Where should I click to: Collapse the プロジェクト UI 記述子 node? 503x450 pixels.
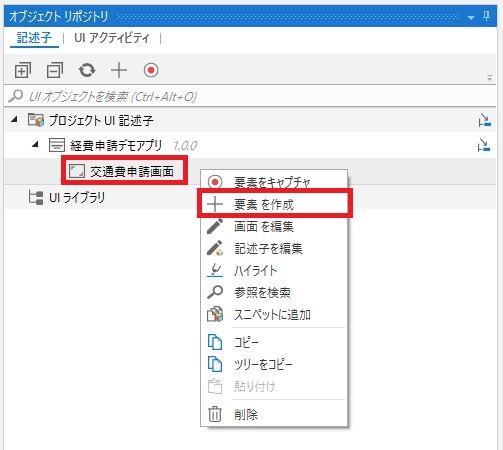pyautogui.click(x=14, y=119)
